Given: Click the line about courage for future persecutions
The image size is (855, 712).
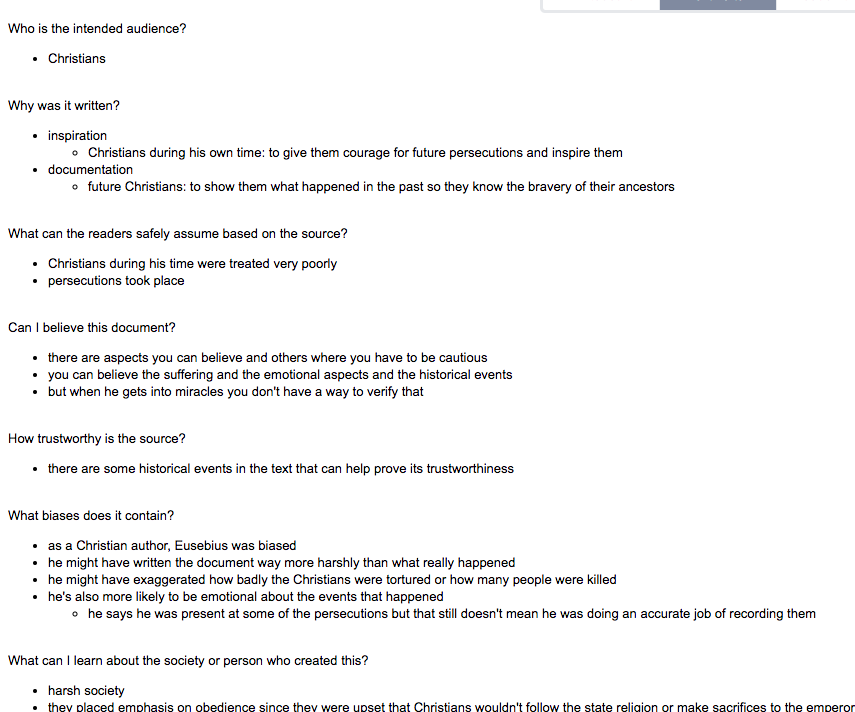Looking at the screenshot, I should pyautogui.click(x=355, y=153).
